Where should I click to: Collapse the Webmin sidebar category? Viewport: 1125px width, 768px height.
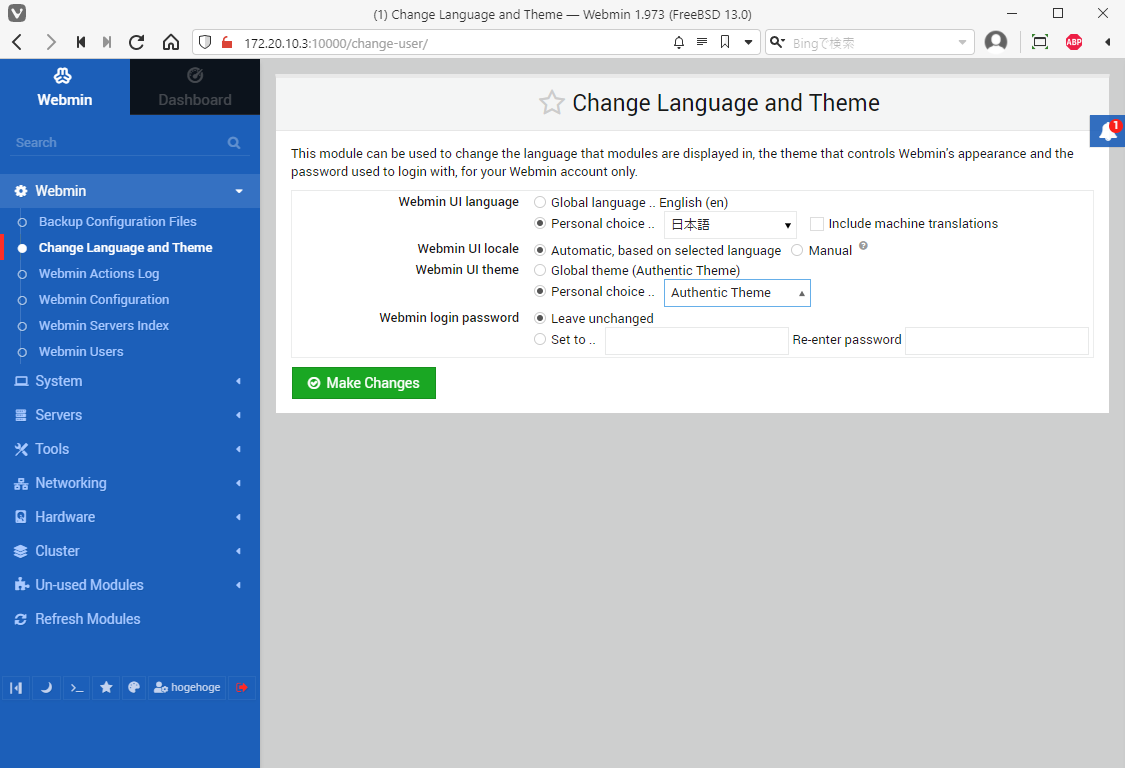pyautogui.click(x=130, y=191)
